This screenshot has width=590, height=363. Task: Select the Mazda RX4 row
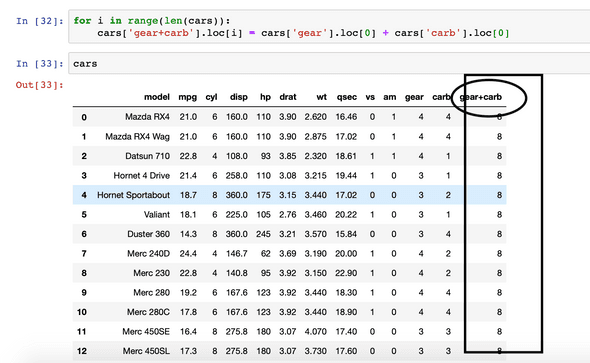click(x=289, y=117)
